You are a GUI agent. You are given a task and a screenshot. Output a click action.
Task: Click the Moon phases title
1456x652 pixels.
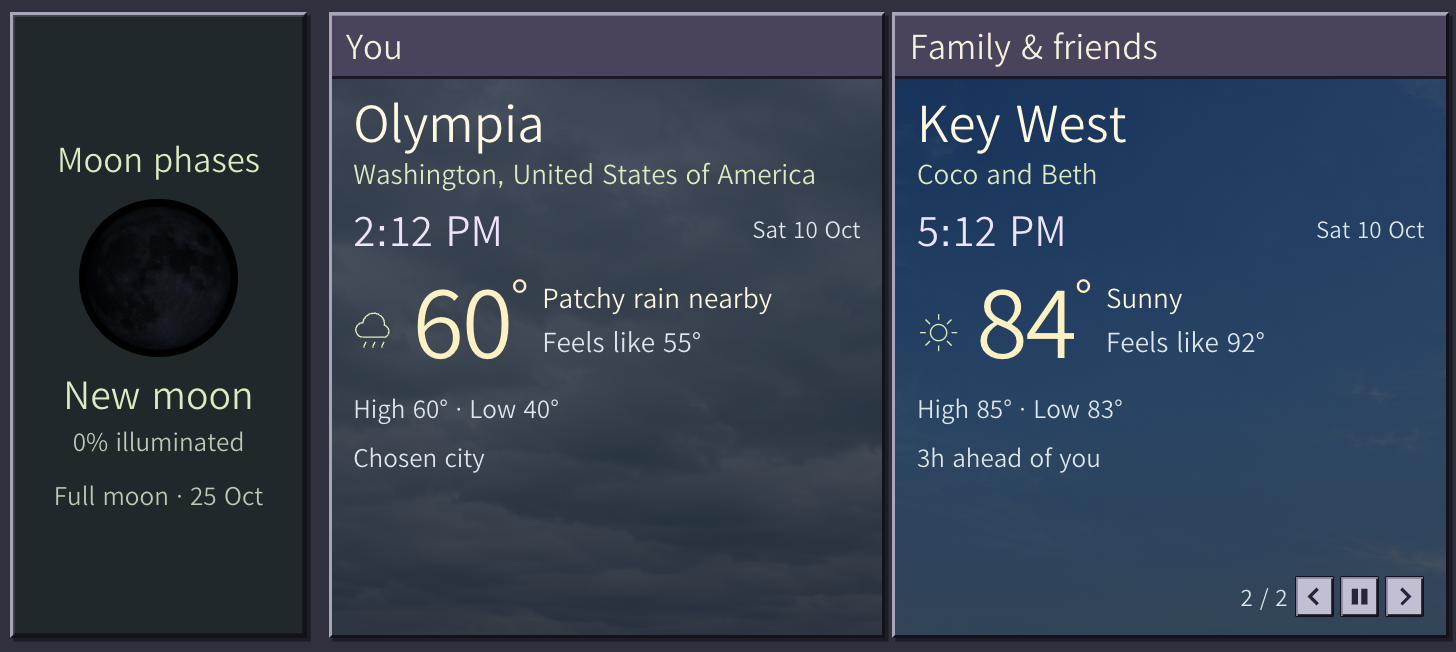tap(159, 161)
